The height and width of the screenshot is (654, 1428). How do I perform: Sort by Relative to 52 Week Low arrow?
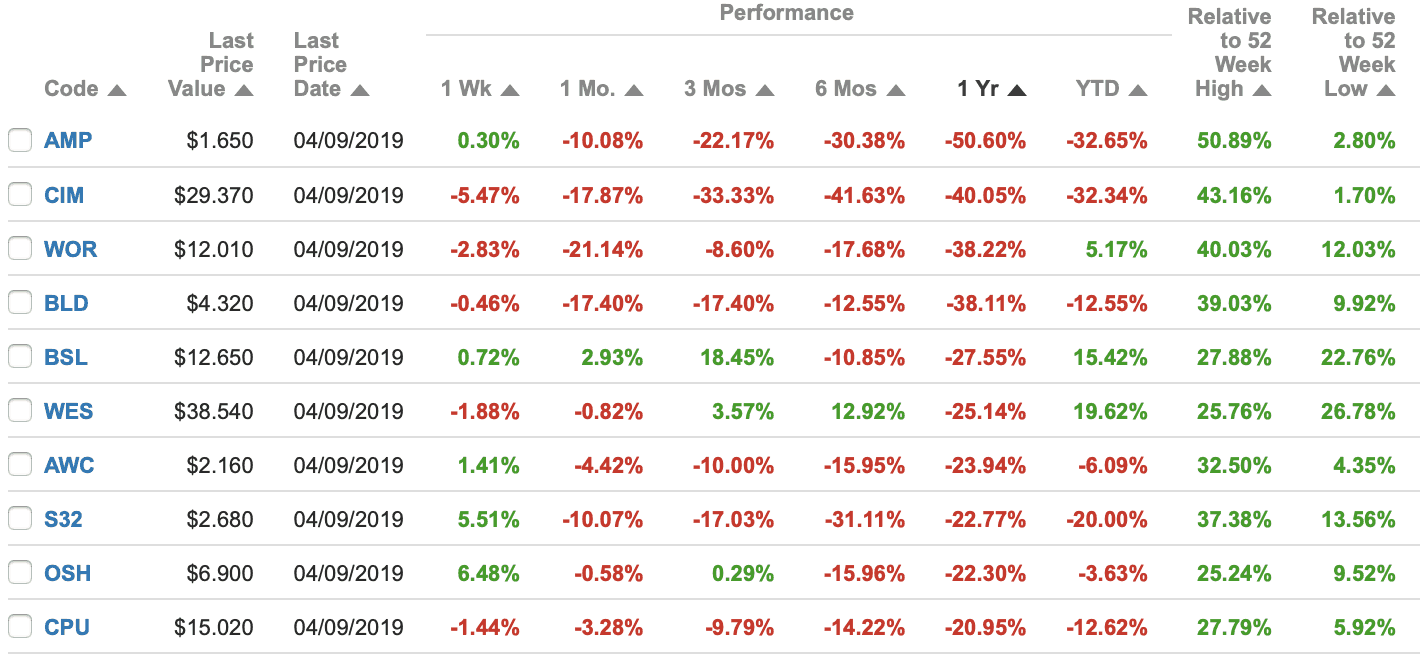(x=1385, y=90)
